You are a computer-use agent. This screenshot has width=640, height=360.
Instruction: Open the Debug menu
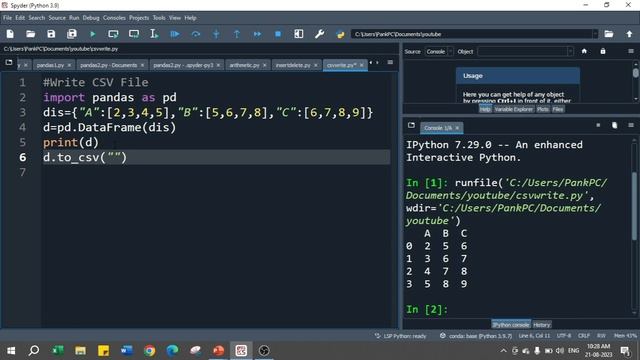[x=91, y=18]
